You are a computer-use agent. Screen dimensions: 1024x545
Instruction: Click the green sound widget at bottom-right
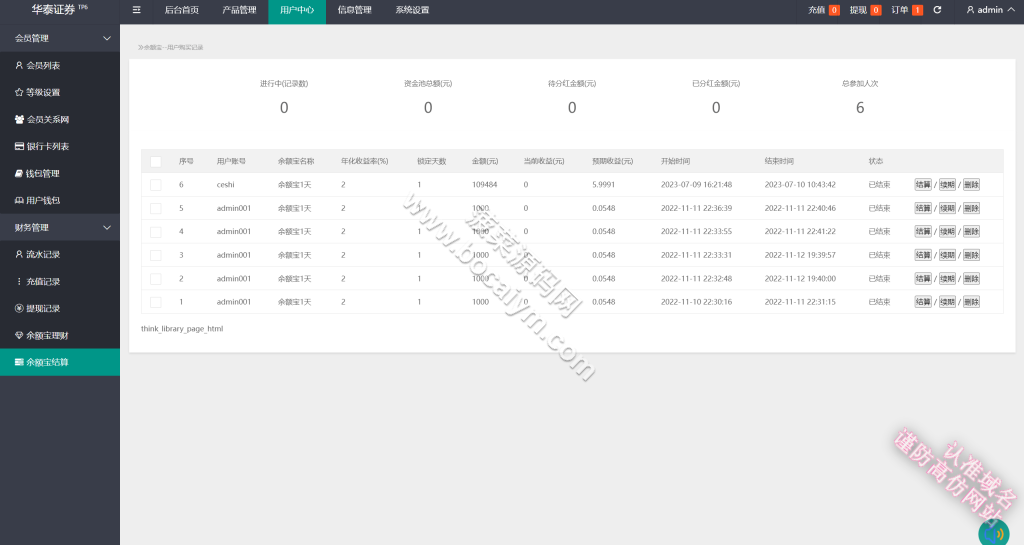tap(994, 533)
